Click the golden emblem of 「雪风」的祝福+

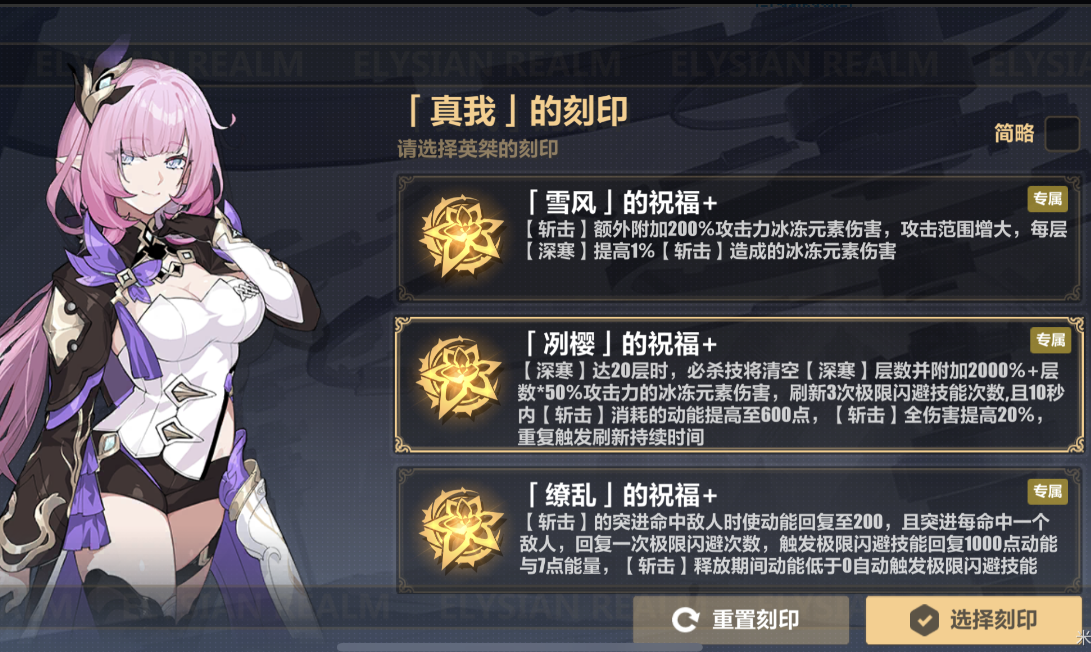tap(461, 237)
